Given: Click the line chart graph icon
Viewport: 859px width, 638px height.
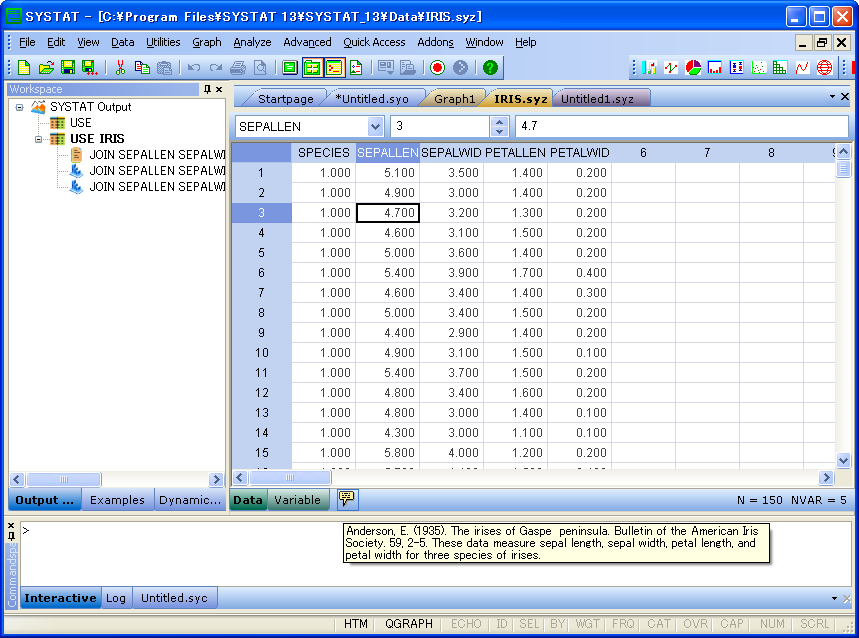Looking at the screenshot, I should coord(671,67).
